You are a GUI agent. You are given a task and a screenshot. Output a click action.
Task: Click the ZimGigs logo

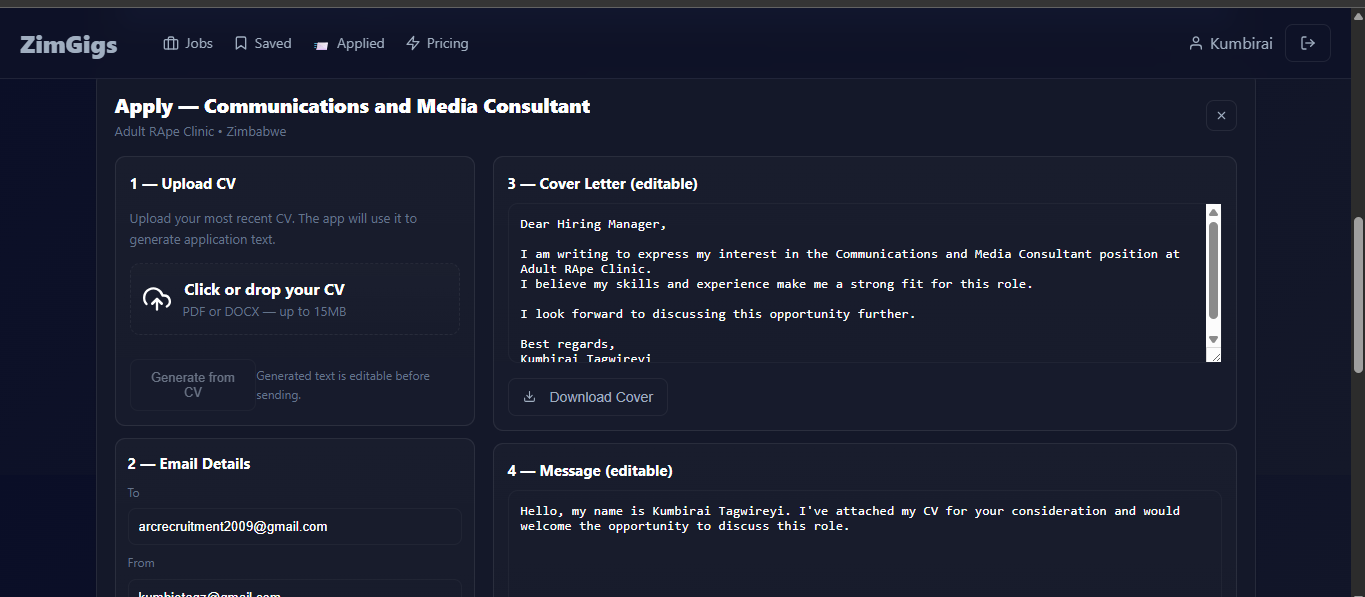(x=67, y=44)
